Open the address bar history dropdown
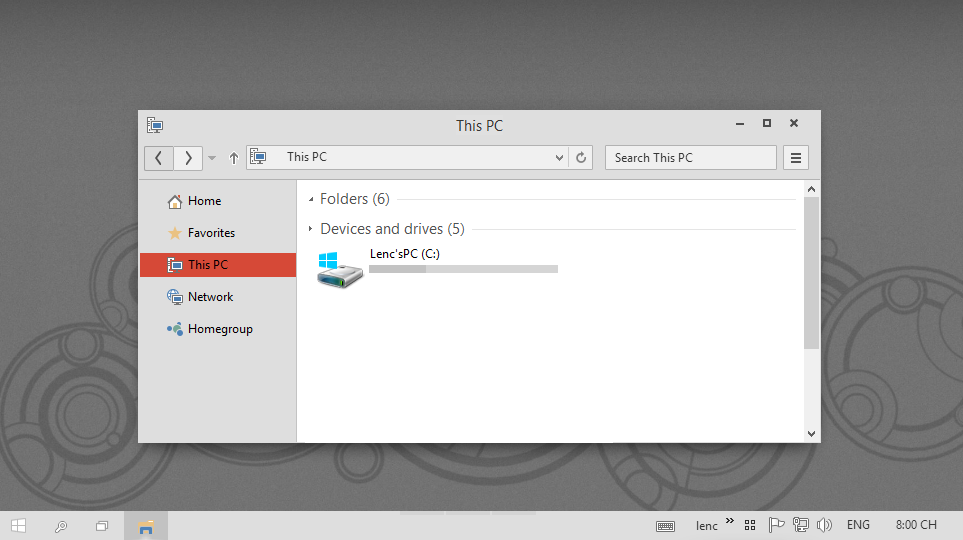The height and width of the screenshot is (540, 963). point(559,158)
